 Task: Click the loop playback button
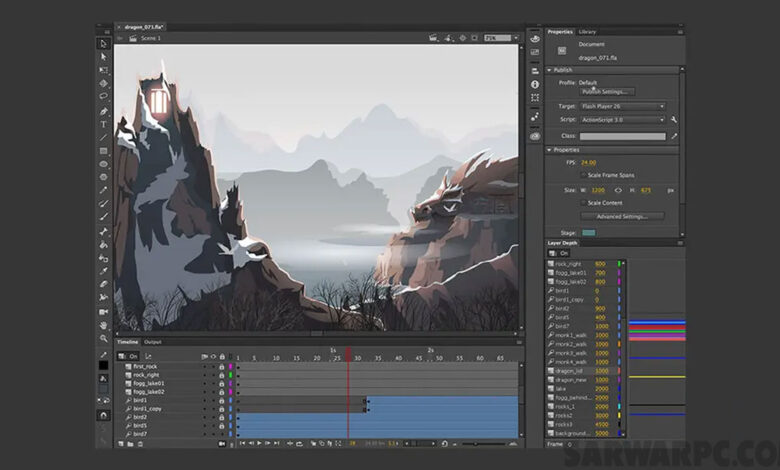pos(299,444)
